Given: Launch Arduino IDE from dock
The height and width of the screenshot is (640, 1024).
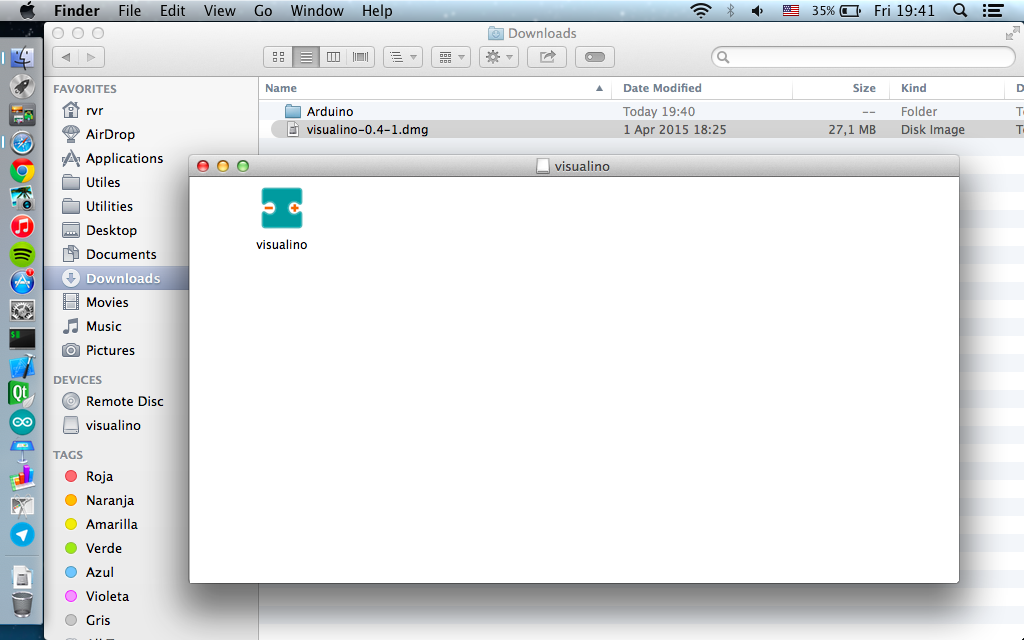Looking at the screenshot, I should (22, 422).
